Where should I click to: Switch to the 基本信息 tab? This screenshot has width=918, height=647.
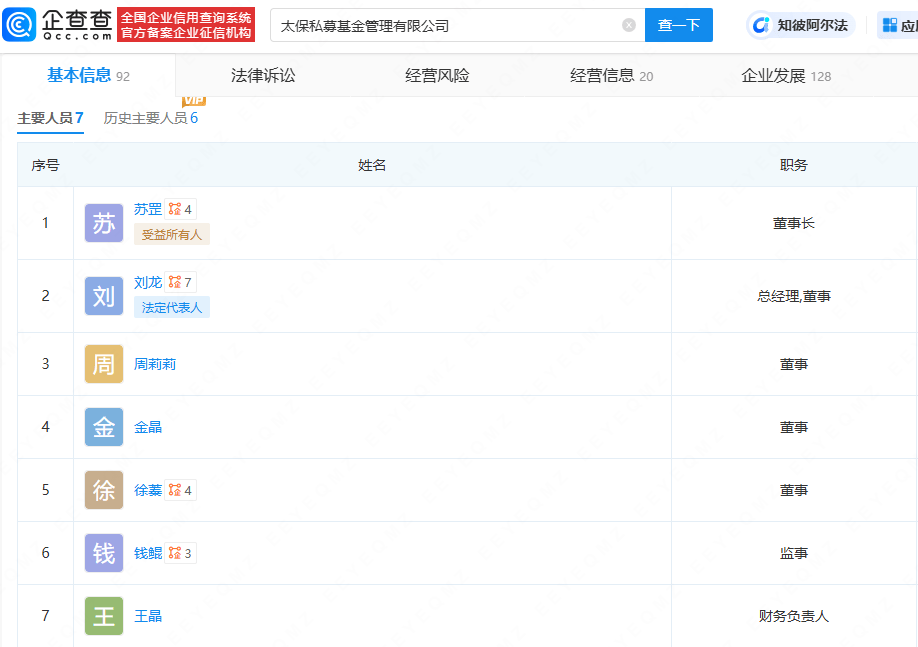click(88, 76)
